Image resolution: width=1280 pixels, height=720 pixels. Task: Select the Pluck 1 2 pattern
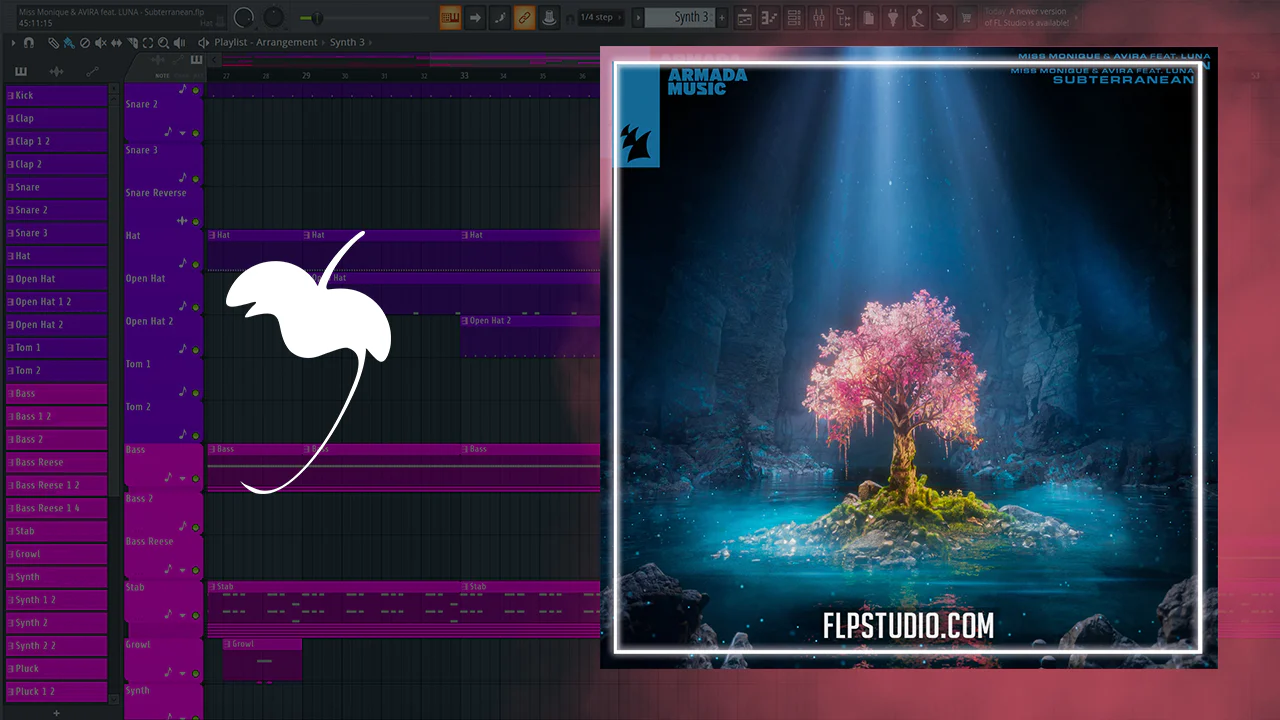56,691
